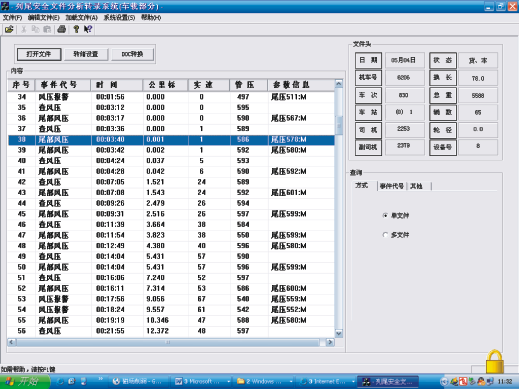Click the 序号 column header
Viewport: 519px width, 389px height.
click(x=21, y=85)
